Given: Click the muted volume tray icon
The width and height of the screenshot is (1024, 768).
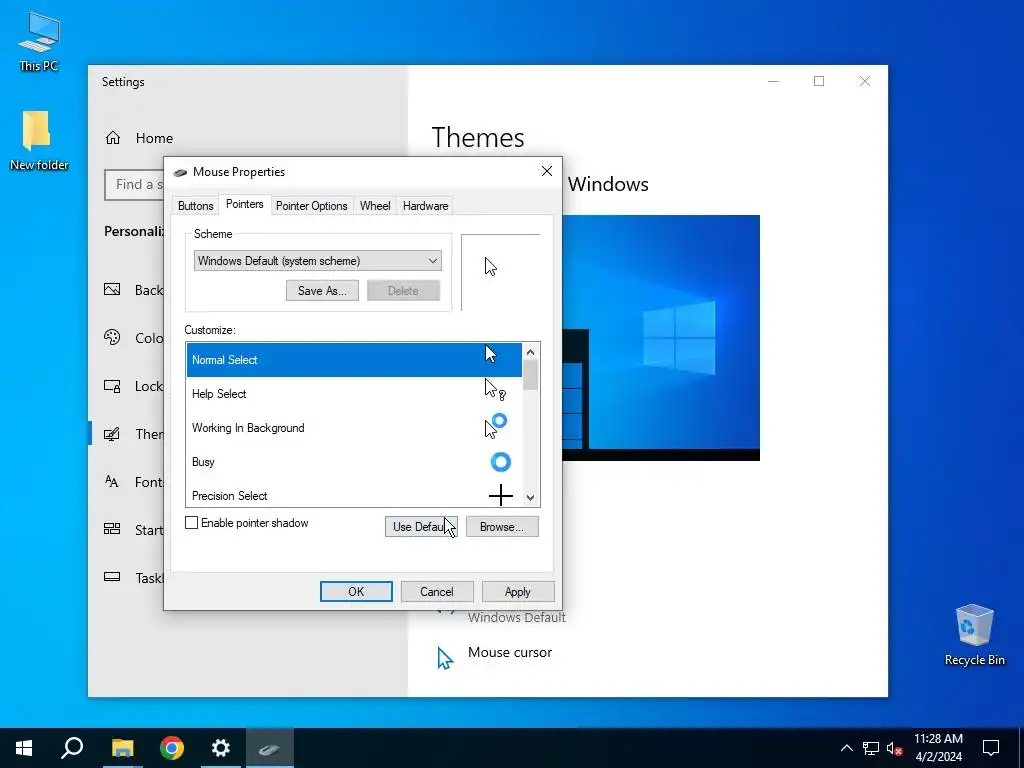Looking at the screenshot, I should [x=895, y=748].
